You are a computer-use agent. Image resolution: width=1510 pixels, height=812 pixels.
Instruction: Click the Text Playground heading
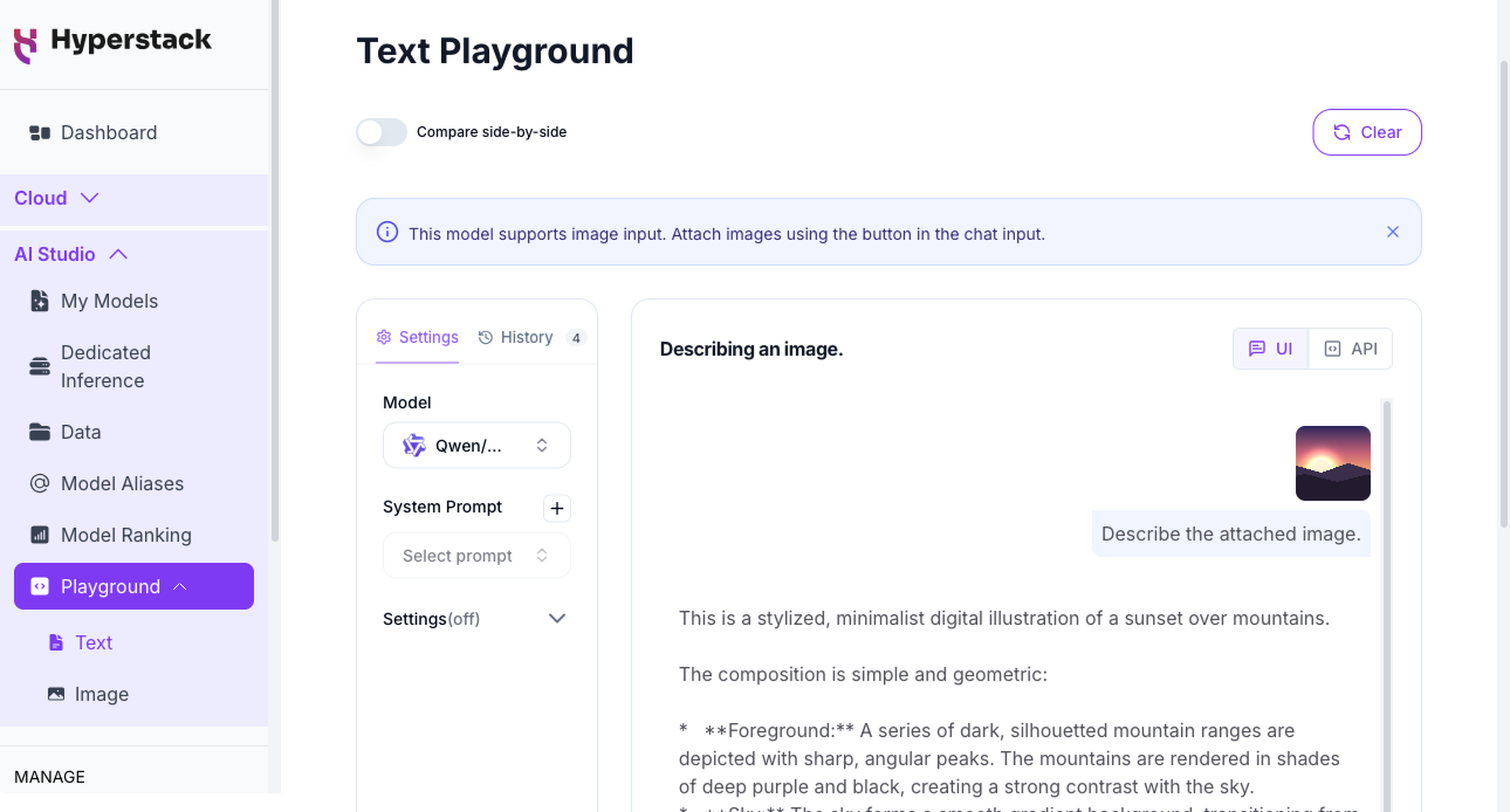point(495,51)
